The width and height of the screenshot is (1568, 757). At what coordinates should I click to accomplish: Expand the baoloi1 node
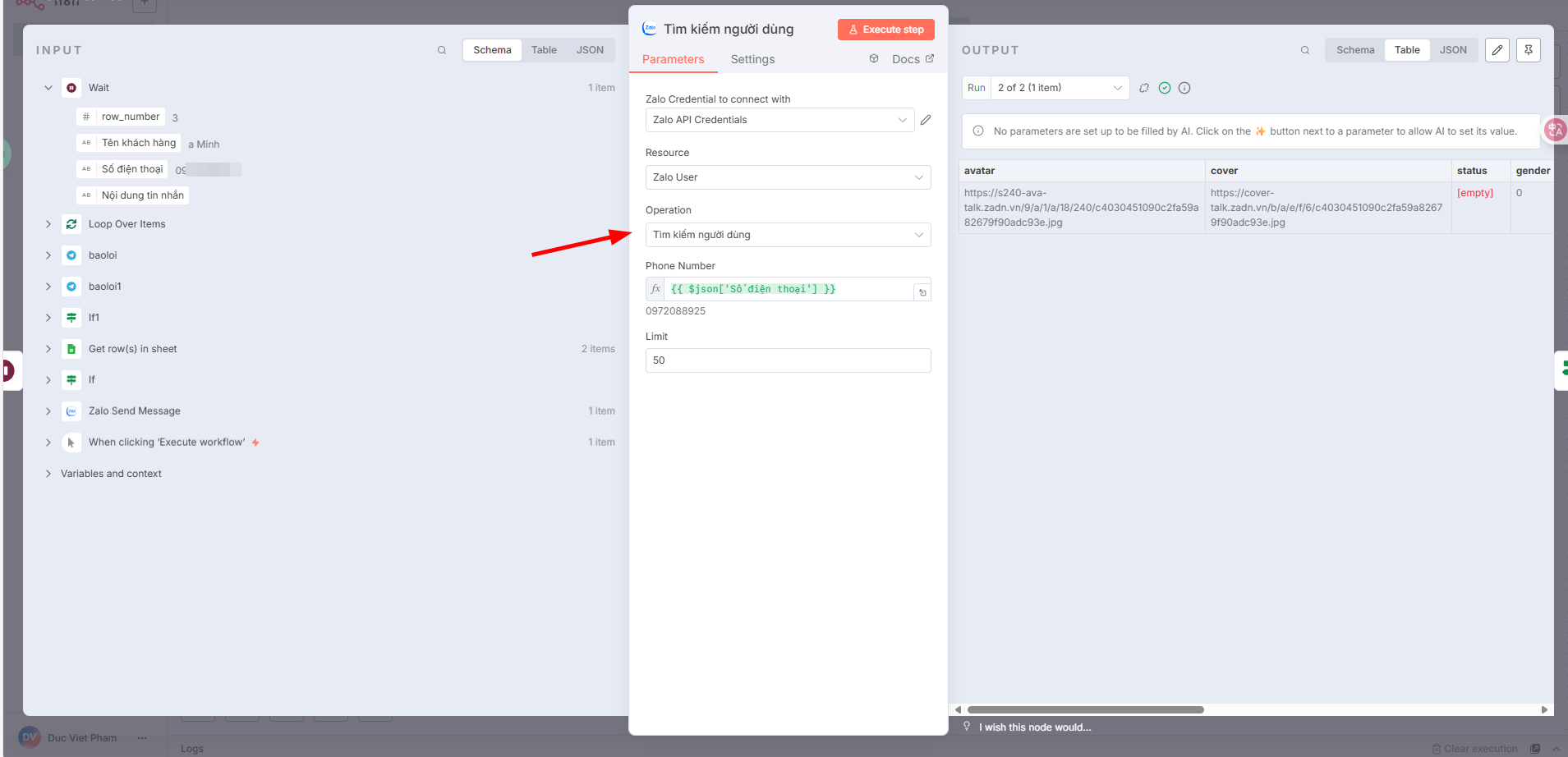[x=48, y=287]
